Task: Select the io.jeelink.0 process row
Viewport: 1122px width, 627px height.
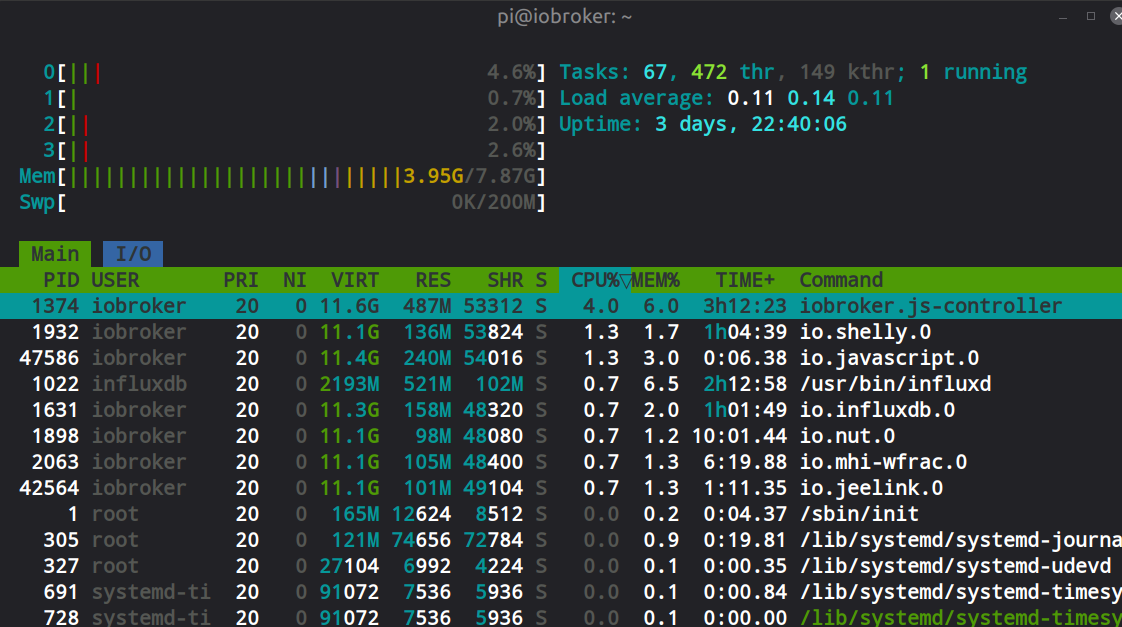Action: tap(561, 488)
